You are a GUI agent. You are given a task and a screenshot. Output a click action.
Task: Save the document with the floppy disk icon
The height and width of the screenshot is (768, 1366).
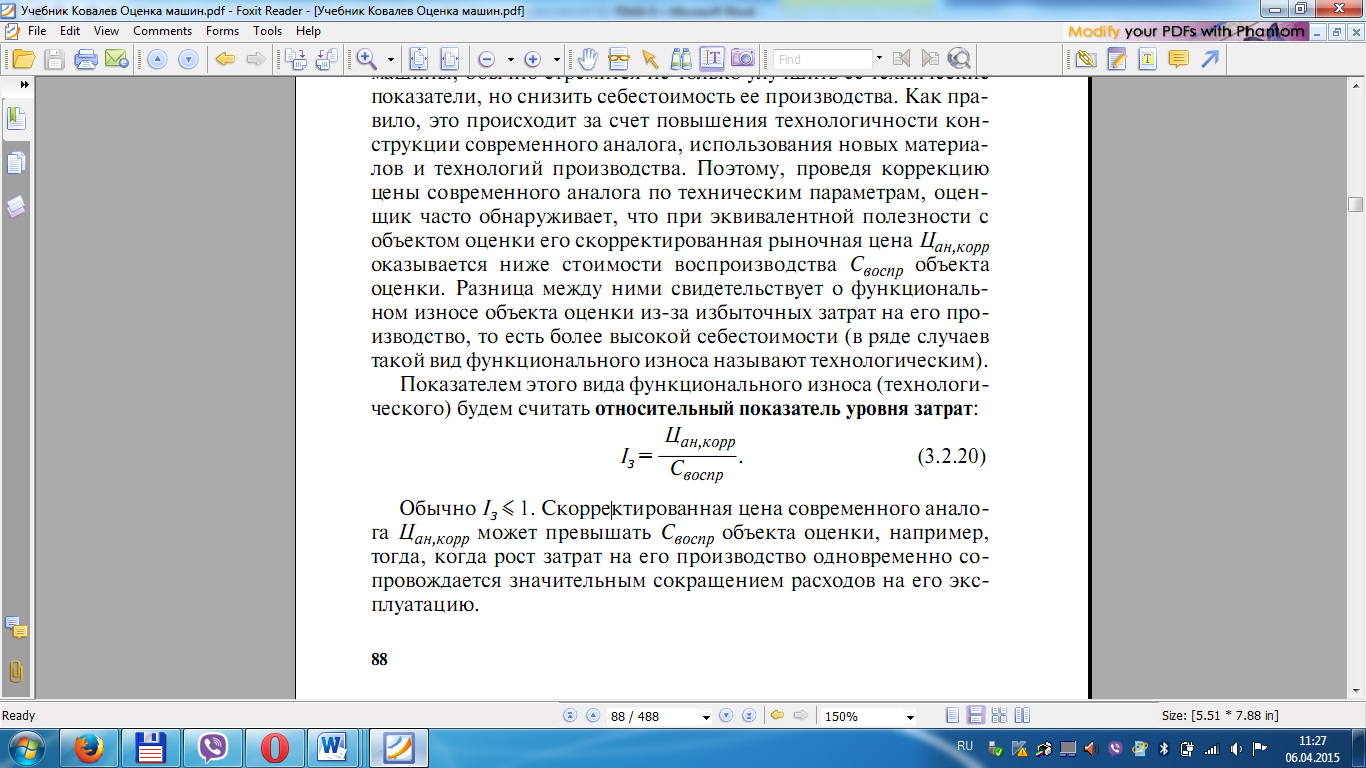54,58
